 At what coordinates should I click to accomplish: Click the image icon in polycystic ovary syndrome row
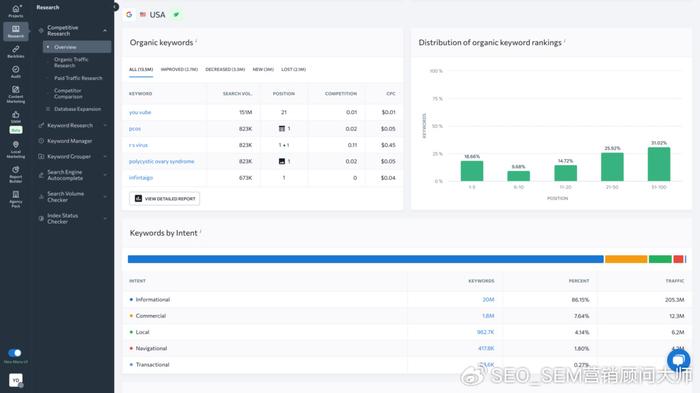(282, 161)
